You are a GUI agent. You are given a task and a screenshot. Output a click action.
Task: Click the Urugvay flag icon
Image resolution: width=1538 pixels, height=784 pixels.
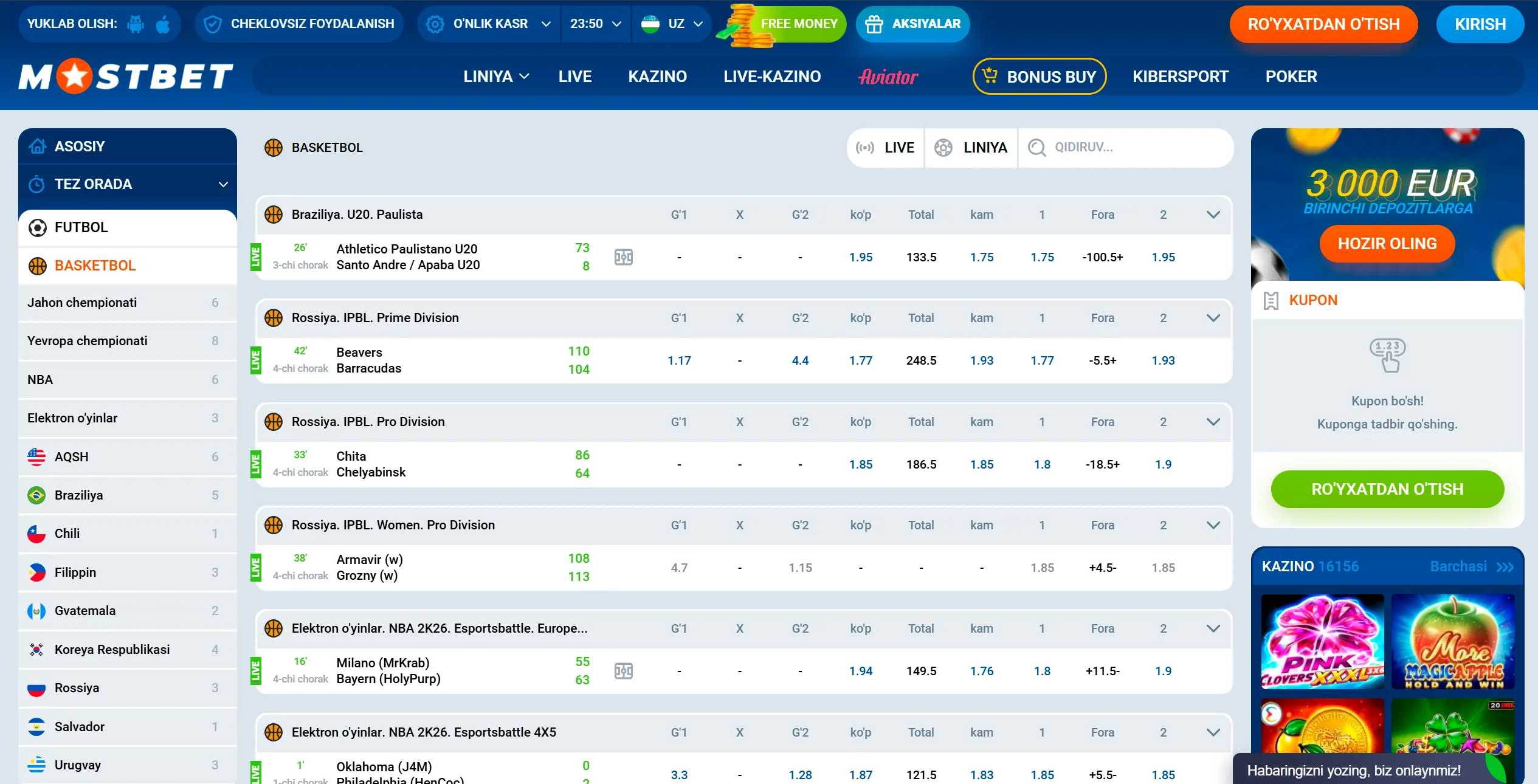[36, 765]
